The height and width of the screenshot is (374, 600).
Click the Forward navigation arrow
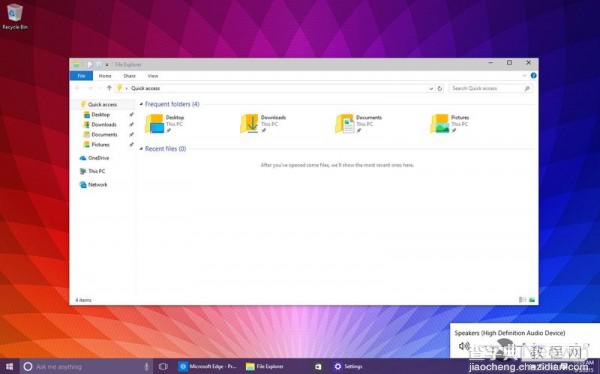coord(91,88)
